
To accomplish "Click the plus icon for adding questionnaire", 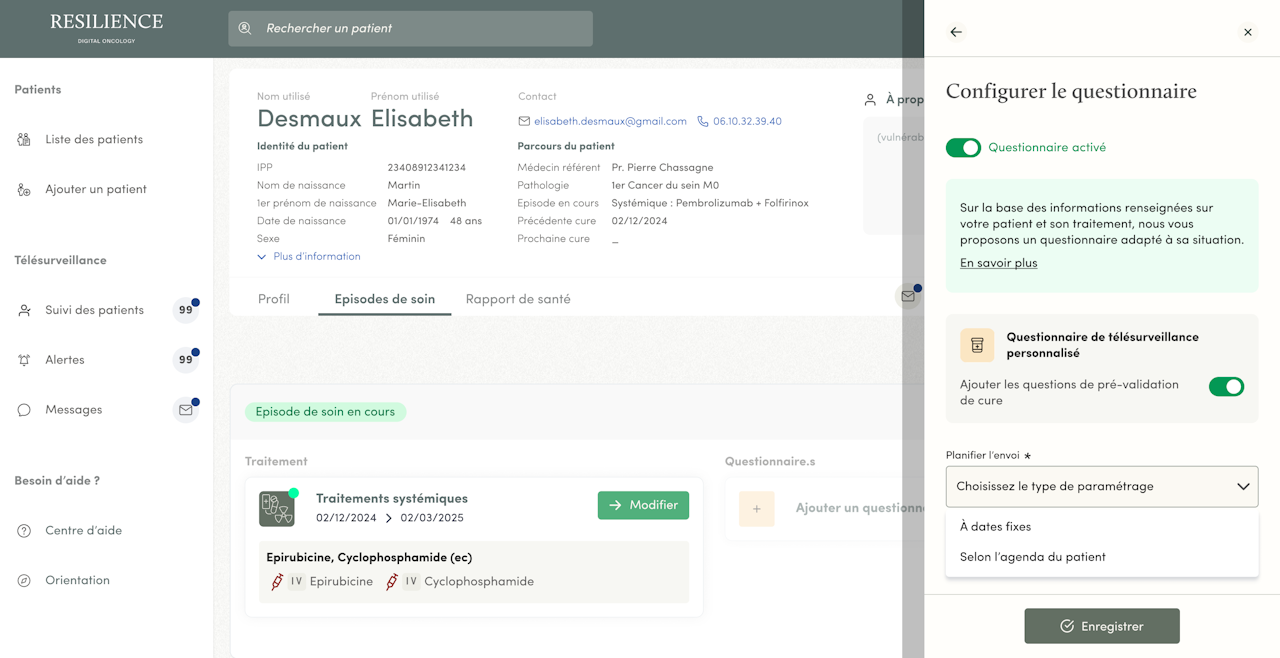I will point(757,509).
